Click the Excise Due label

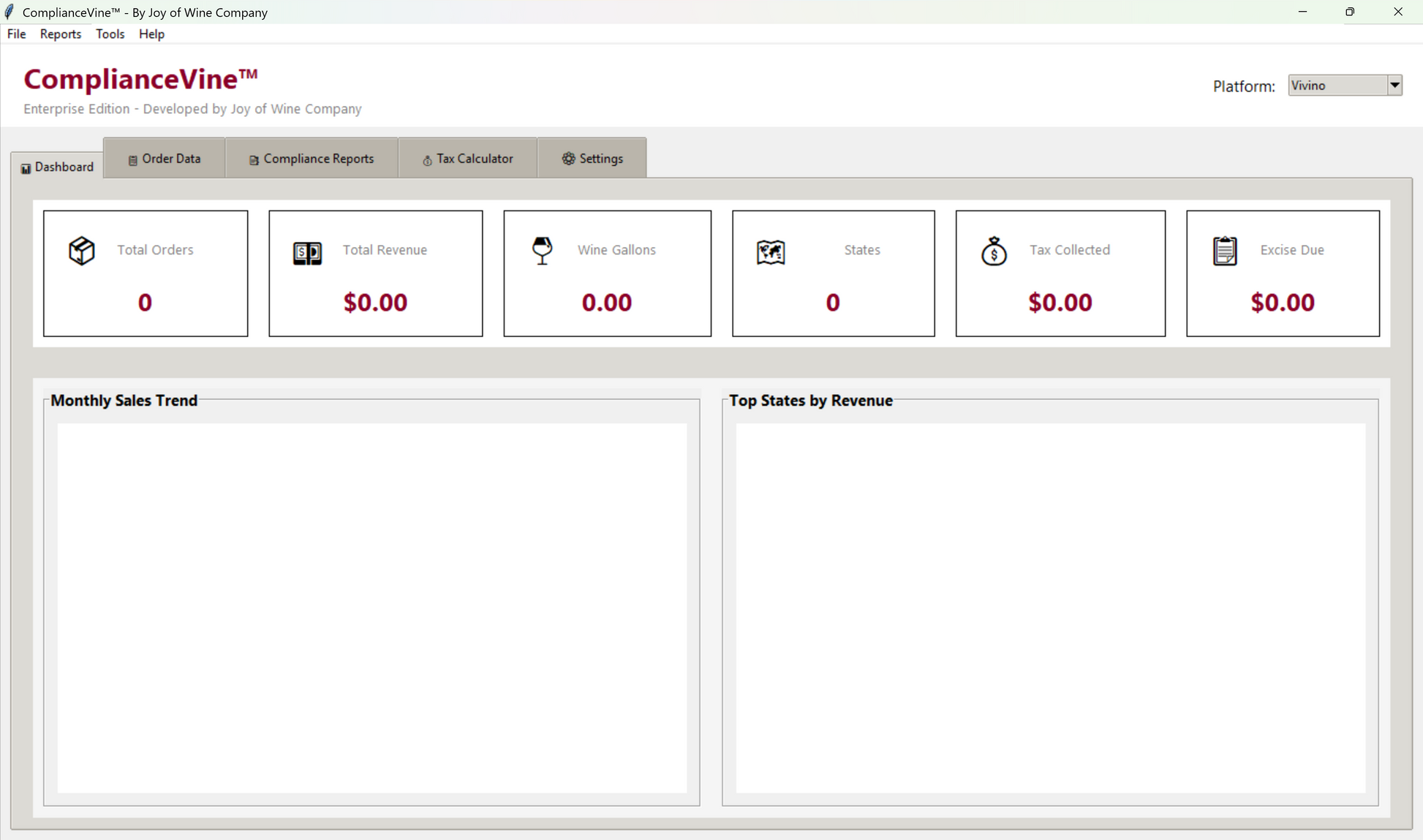(x=1292, y=250)
